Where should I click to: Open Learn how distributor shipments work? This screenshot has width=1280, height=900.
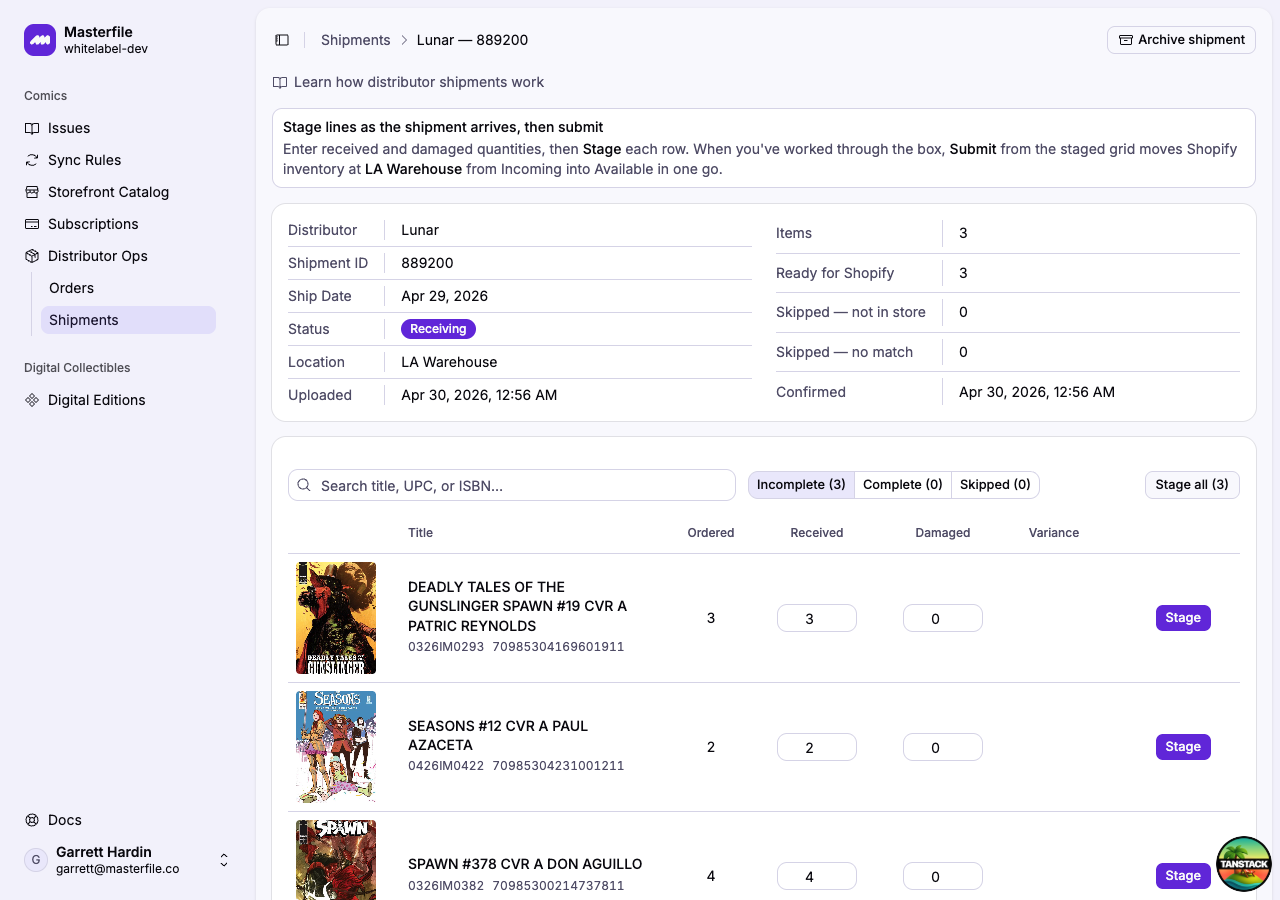click(x=419, y=82)
